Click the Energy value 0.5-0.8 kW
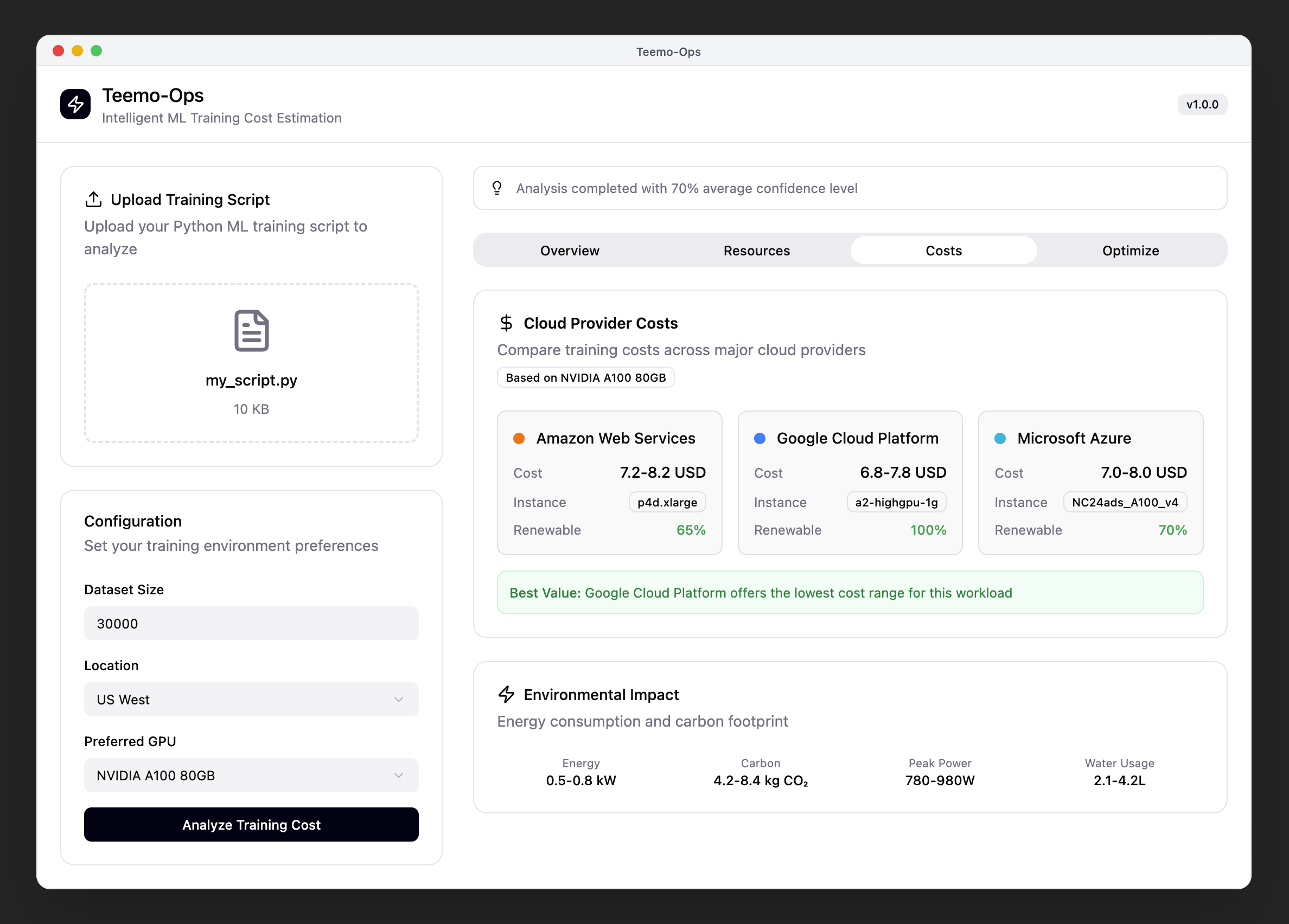 point(581,780)
